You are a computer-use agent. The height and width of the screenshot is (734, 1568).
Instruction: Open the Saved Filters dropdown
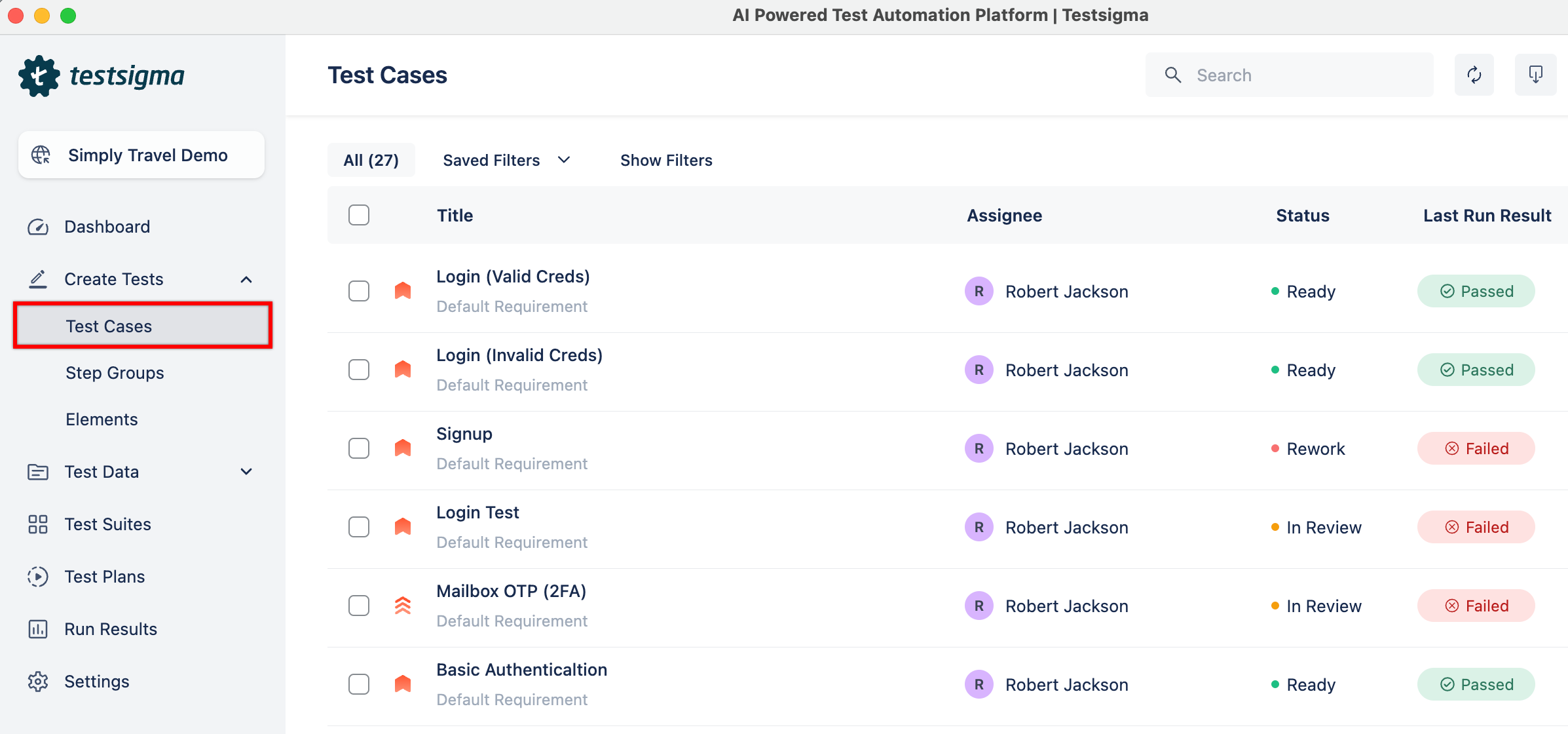tap(507, 160)
